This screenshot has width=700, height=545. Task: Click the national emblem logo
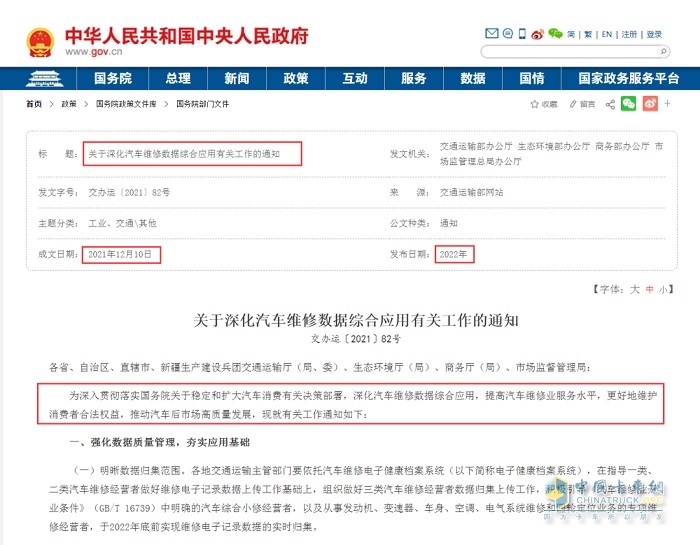(40, 42)
